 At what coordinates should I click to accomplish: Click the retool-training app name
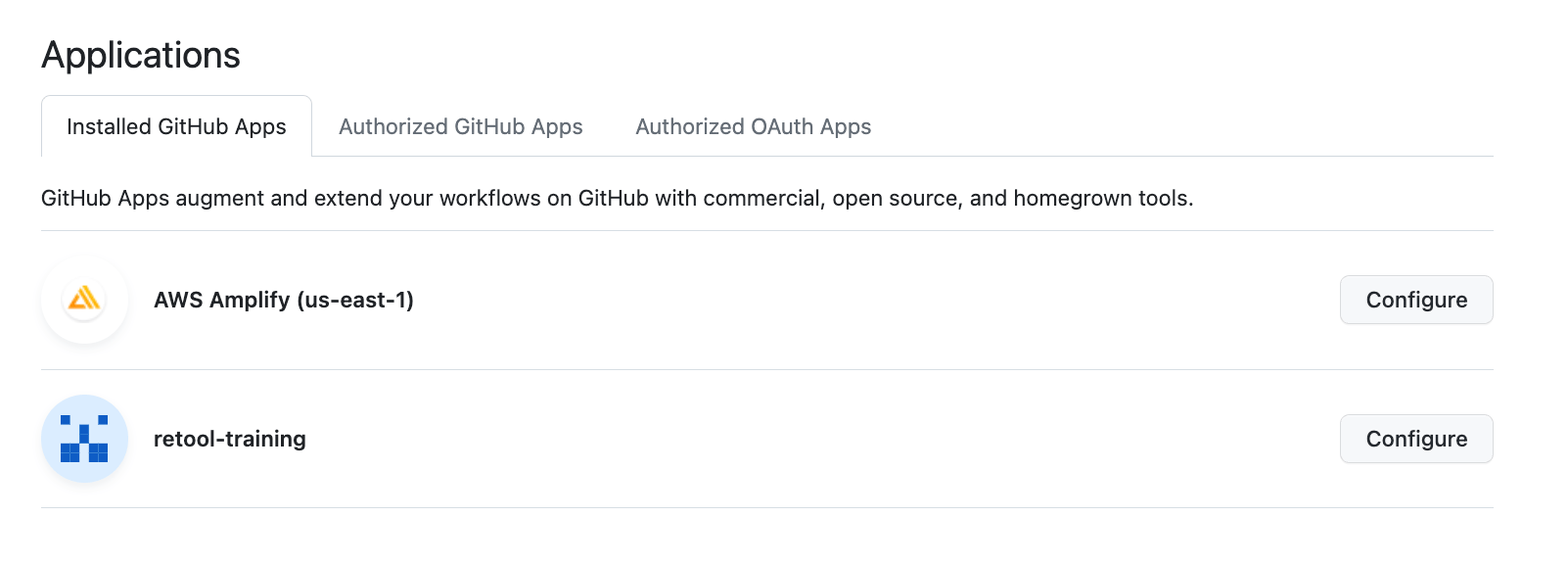230,439
